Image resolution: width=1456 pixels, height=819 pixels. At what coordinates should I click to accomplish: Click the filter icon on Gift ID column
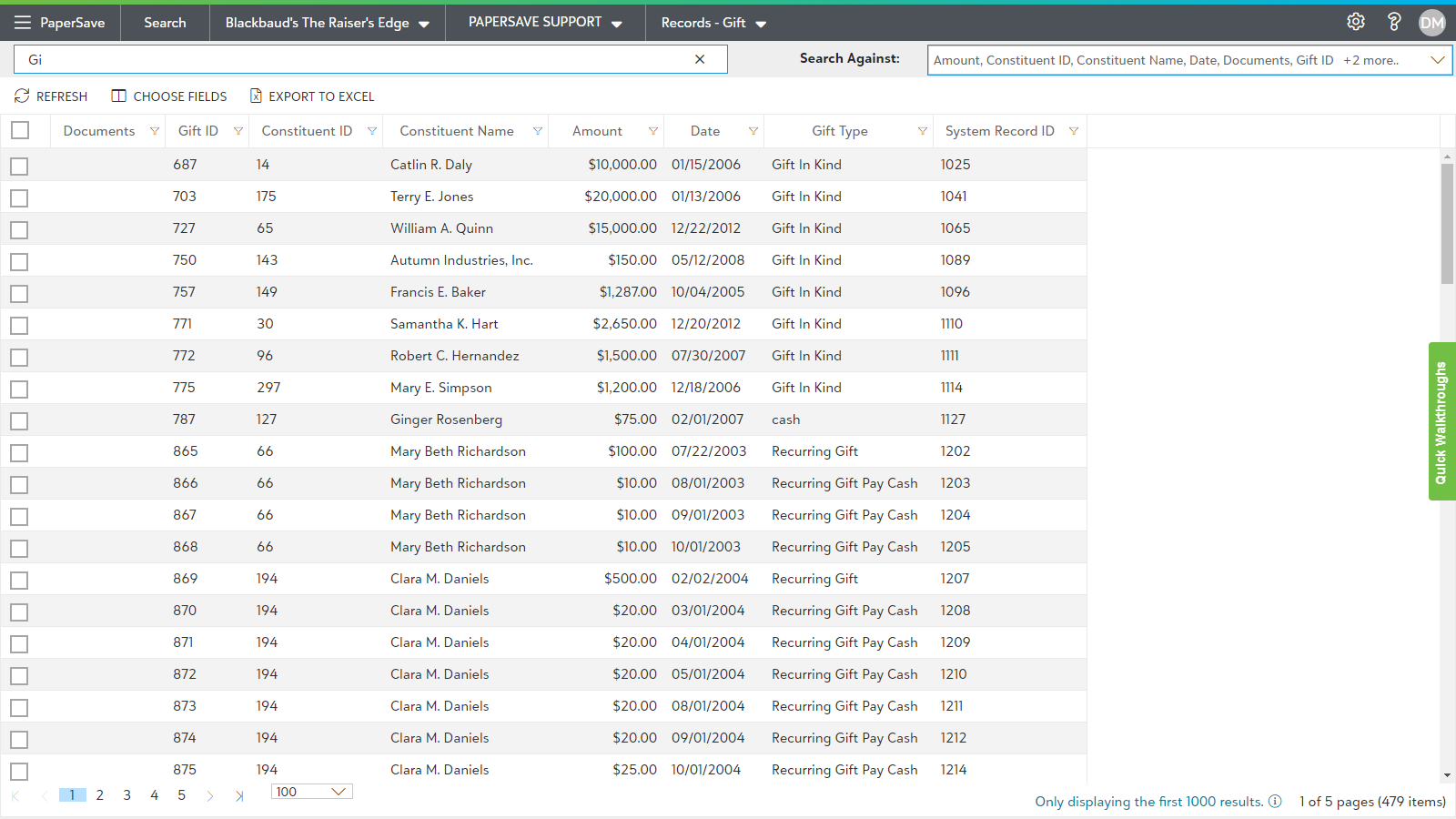pyautogui.click(x=238, y=131)
